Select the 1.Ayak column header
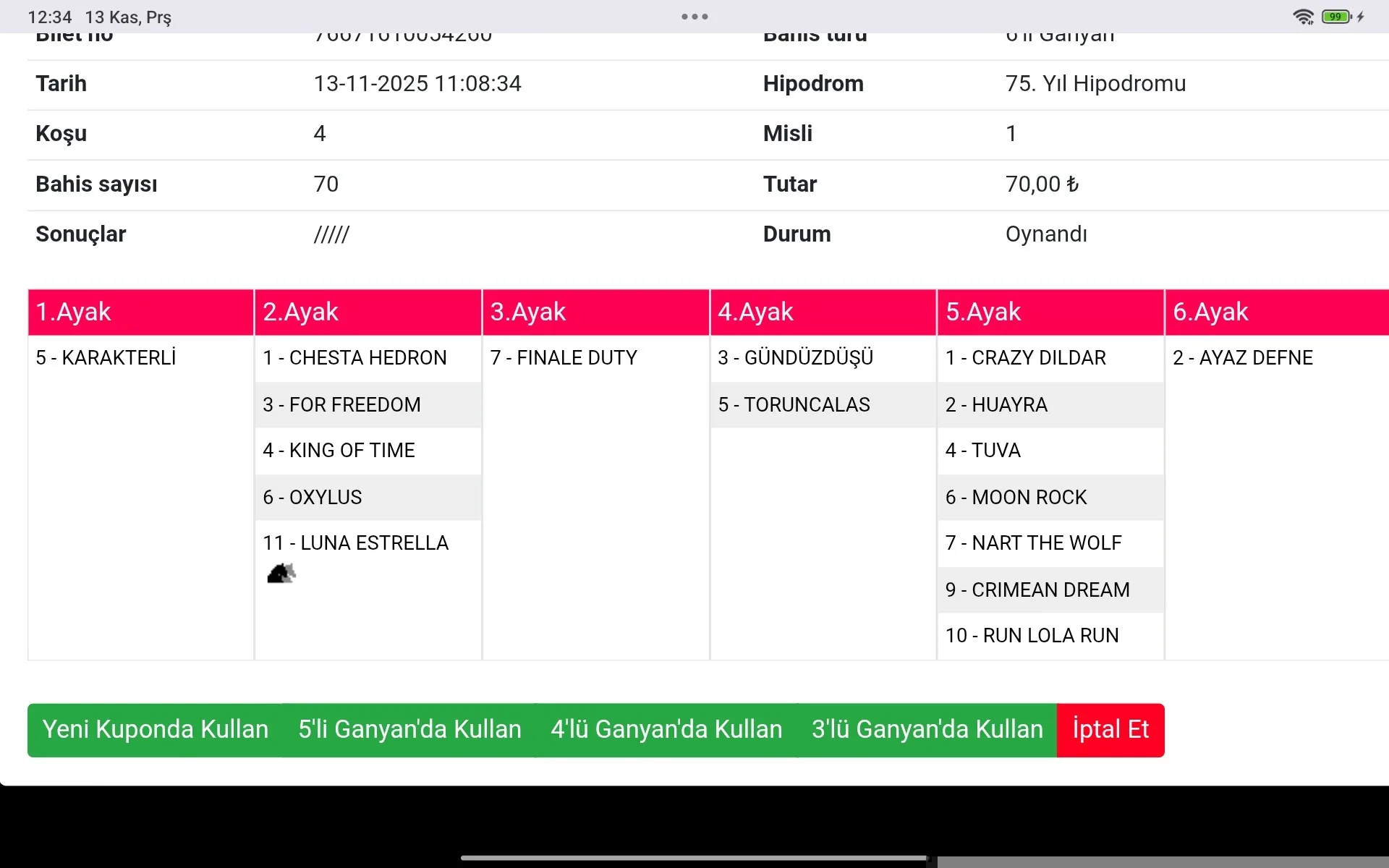Image resolution: width=1389 pixels, height=868 pixels. 140,312
